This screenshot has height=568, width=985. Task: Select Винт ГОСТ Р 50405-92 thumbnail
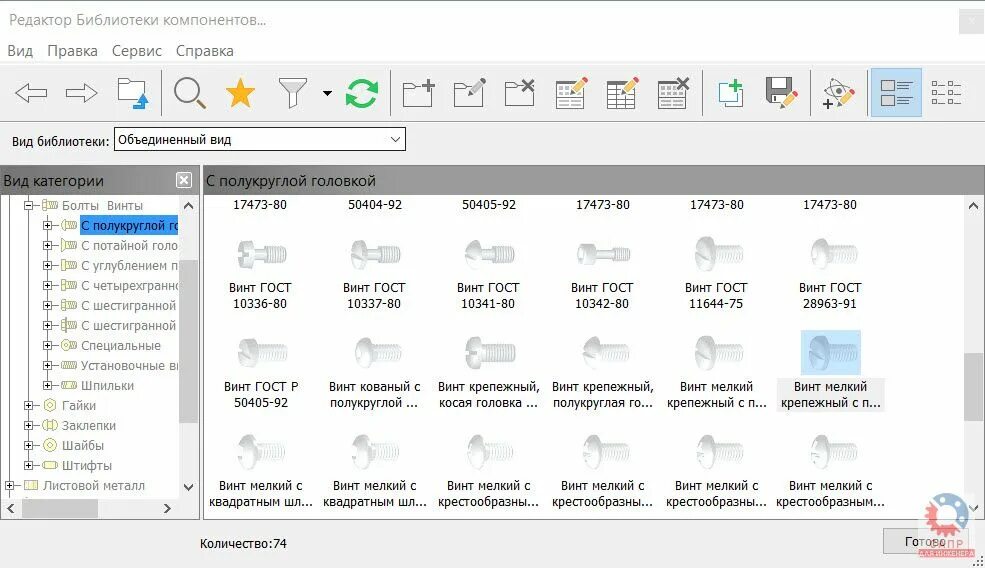pos(262,352)
